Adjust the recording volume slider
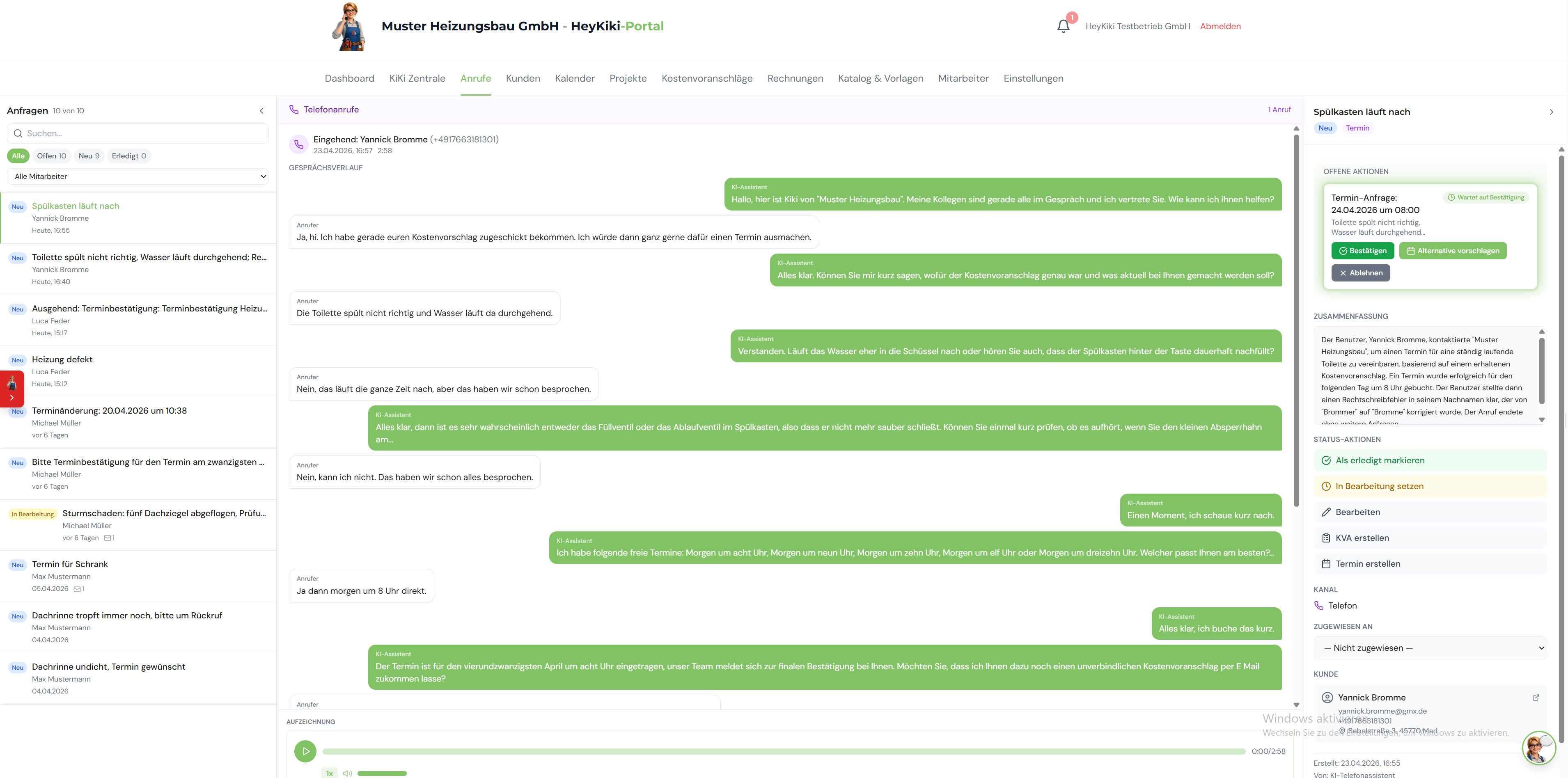Viewport: 1568px width, 778px height. [382, 773]
